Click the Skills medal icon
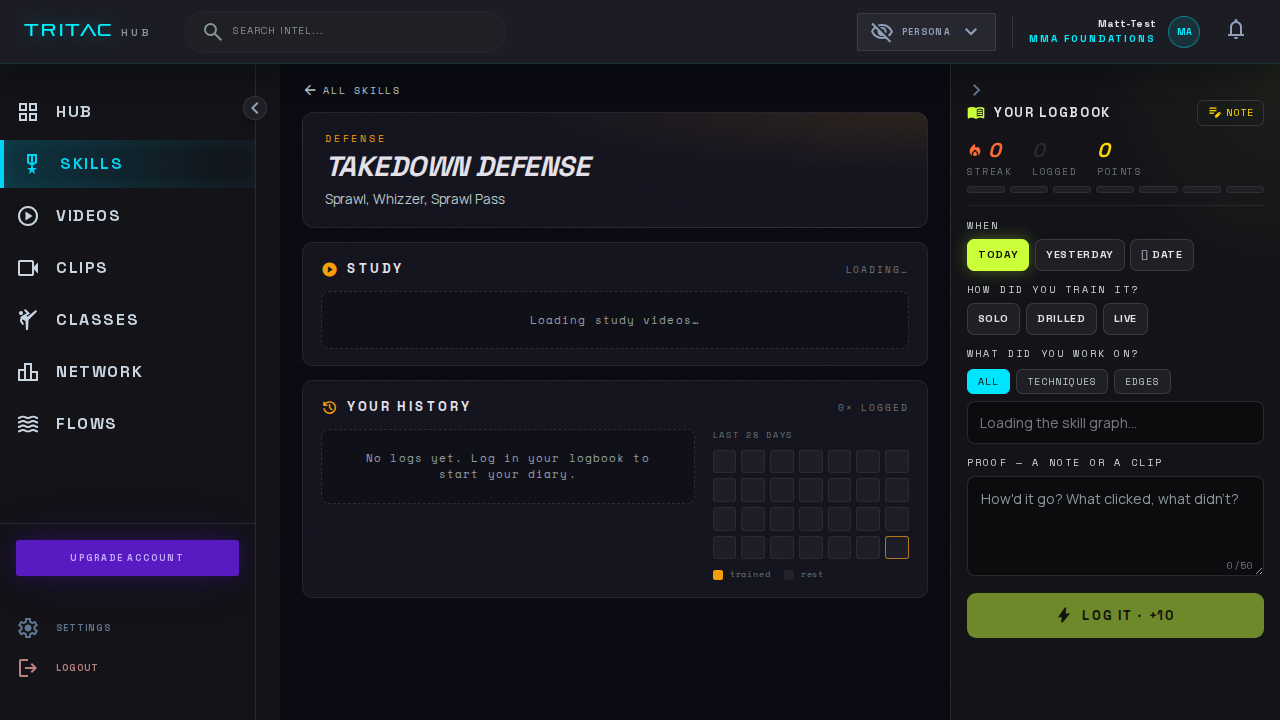This screenshot has width=1280, height=720. 32,164
